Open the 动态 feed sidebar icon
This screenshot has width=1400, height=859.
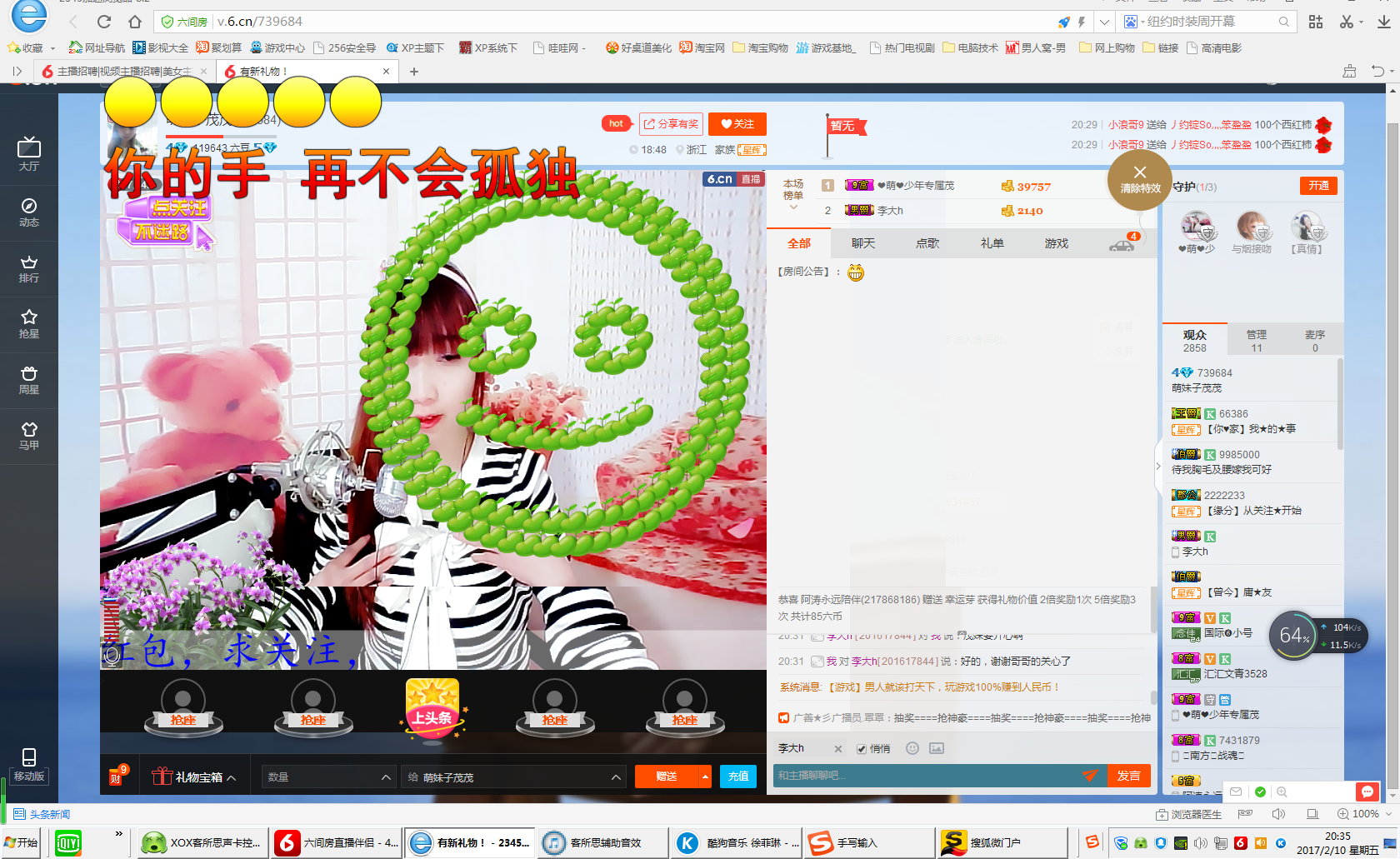[x=29, y=212]
